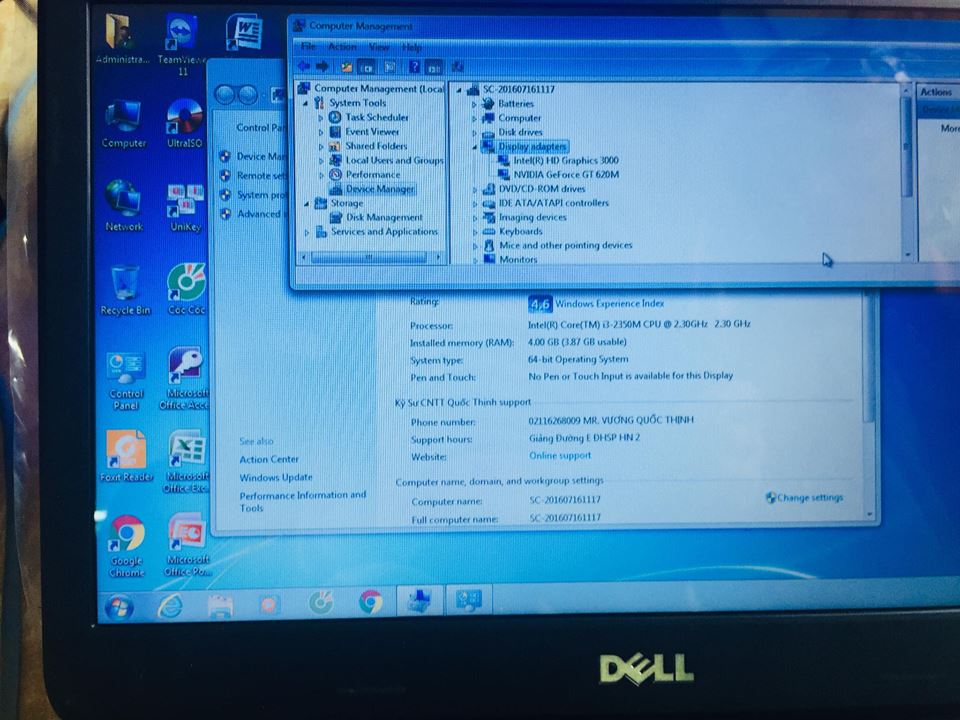Open UltraISO desktop icon

point(184,124)
